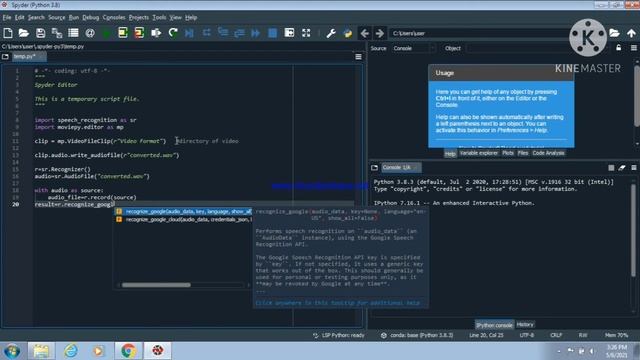Open Help pane options hamburger menu
This screenshot has width=640, height=360.
click(x=633, y=48)
